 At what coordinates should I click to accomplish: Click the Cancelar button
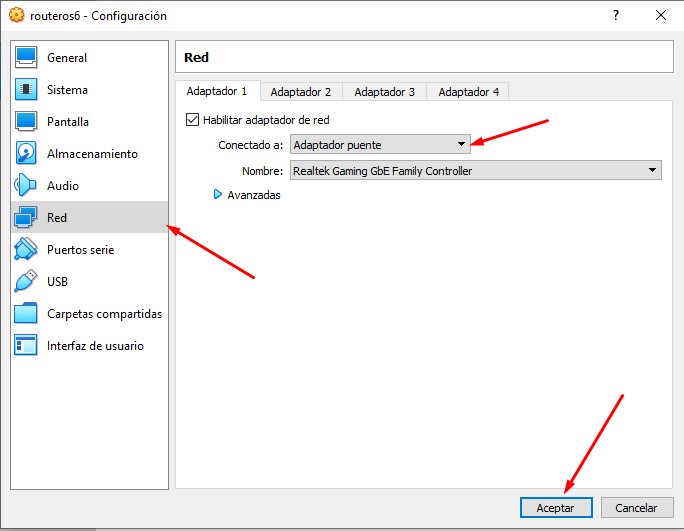636,507
